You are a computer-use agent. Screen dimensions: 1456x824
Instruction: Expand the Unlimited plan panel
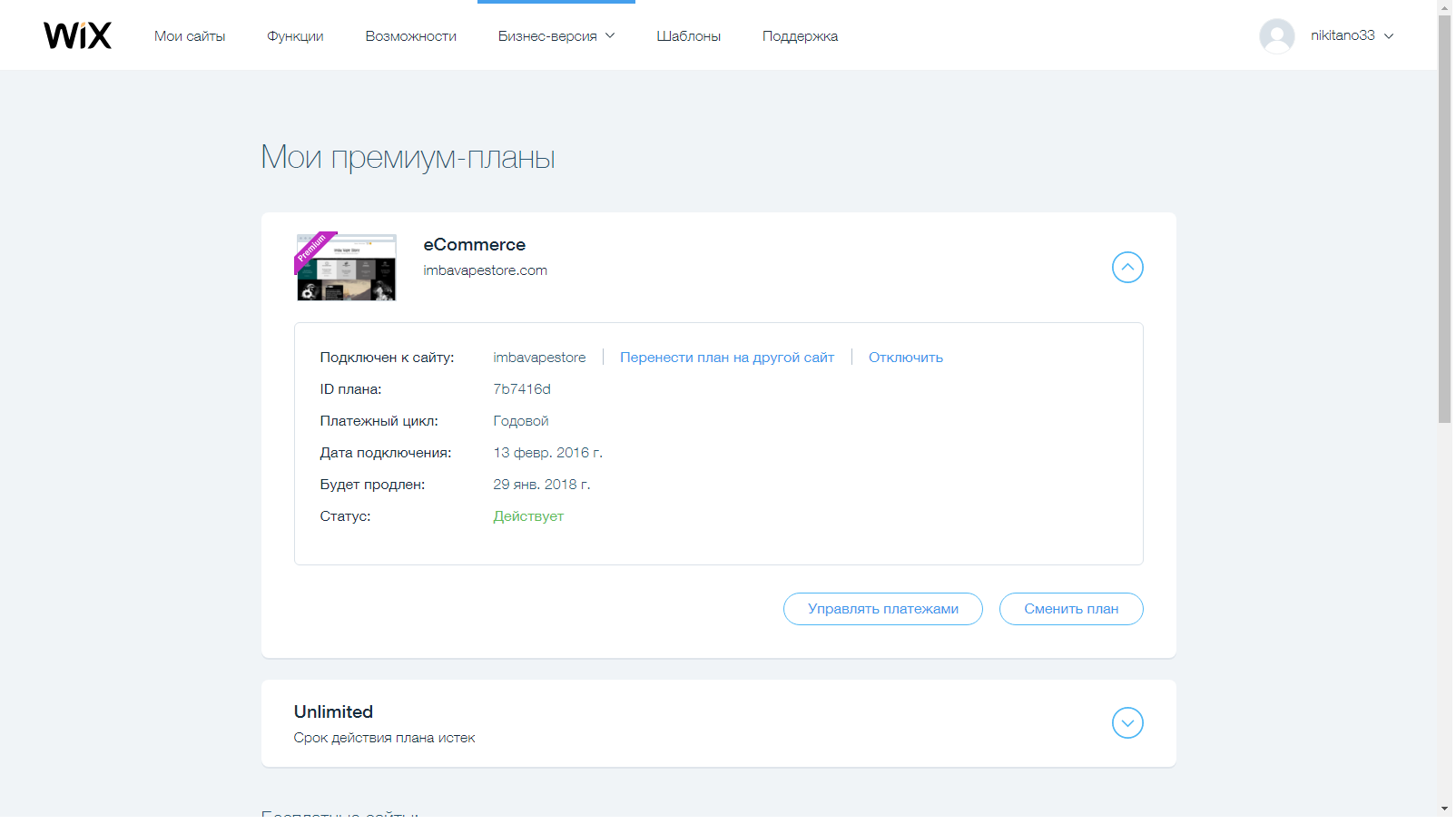pos(1127,723)
